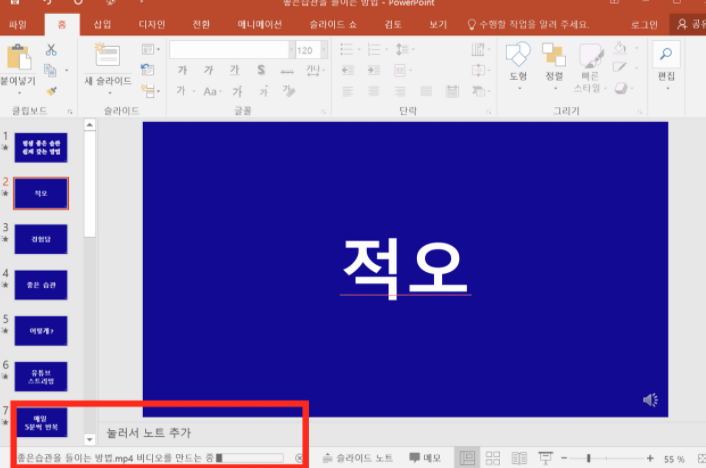The height and width of the screenshot is (468, 706).
Task: Open the Shapes (도형) gallery
Action: 518,65
